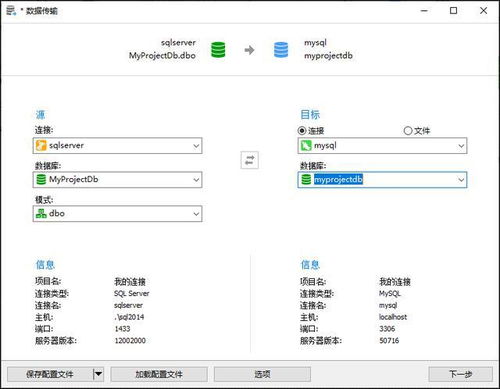Click the orange sqlserver connection icon
The image size is (500, 389).
[41, 145]
